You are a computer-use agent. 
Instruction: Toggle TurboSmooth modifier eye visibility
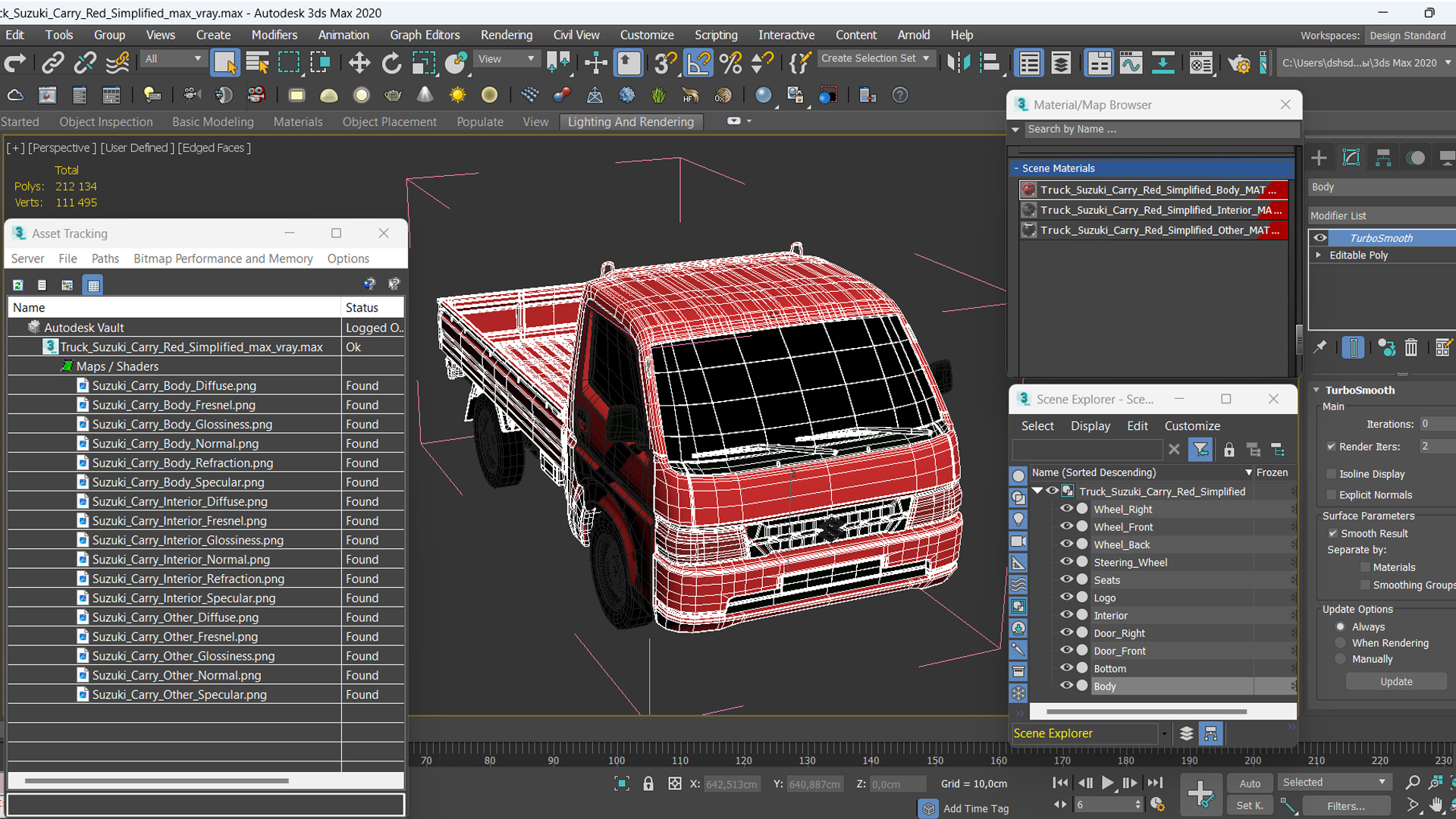click(x=1320, y=238)
